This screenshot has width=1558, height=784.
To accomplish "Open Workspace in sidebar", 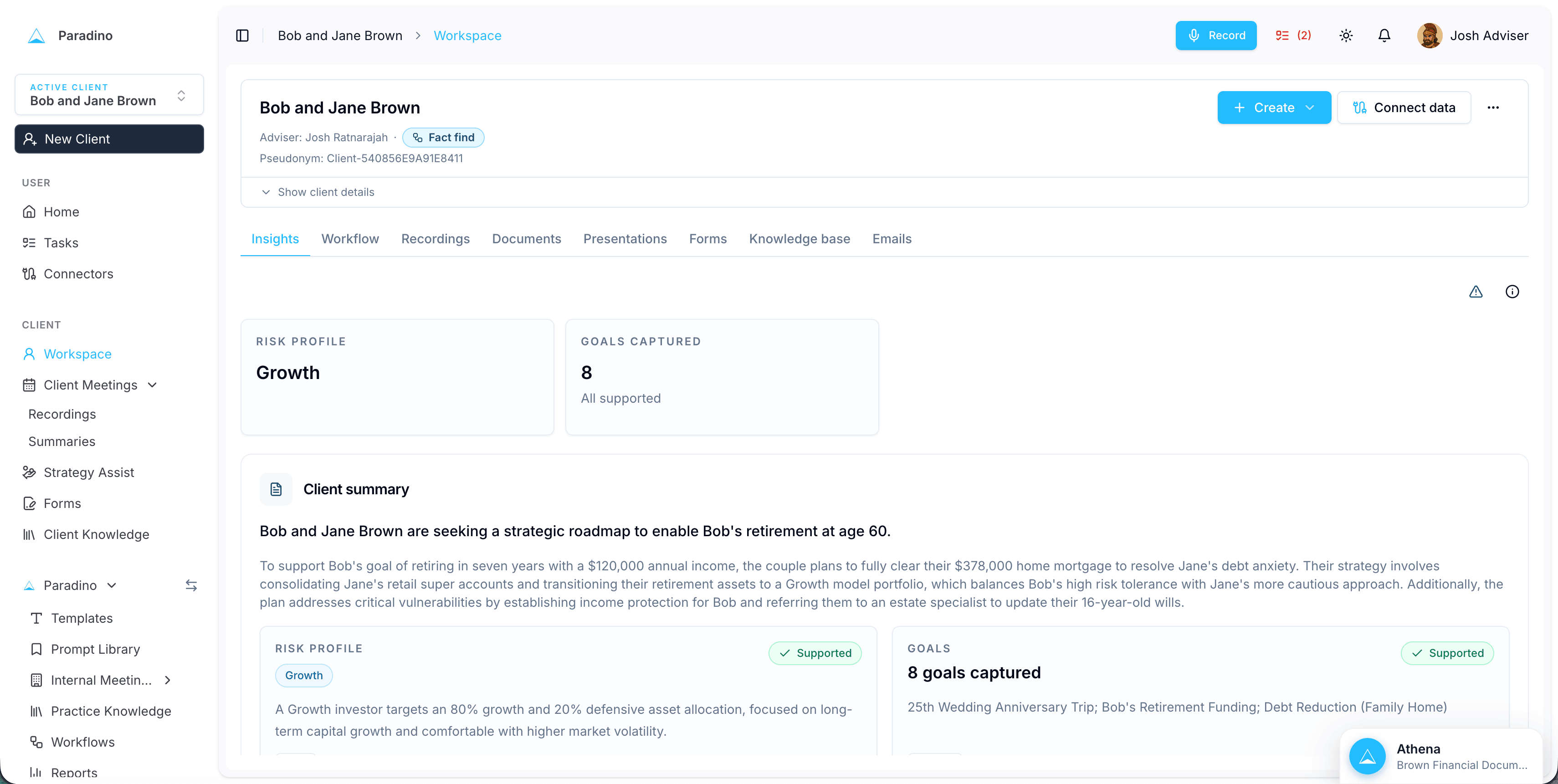I will [67, 354].
